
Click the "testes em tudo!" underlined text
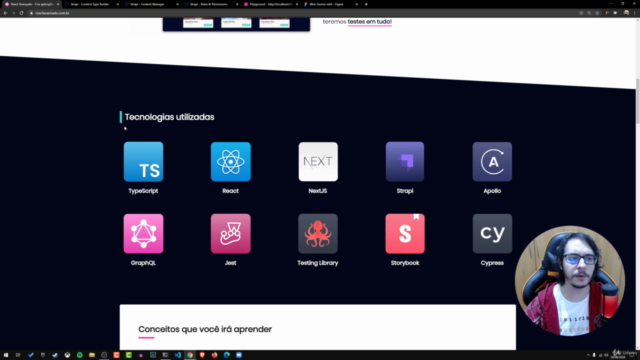click(x=369, y=22)
